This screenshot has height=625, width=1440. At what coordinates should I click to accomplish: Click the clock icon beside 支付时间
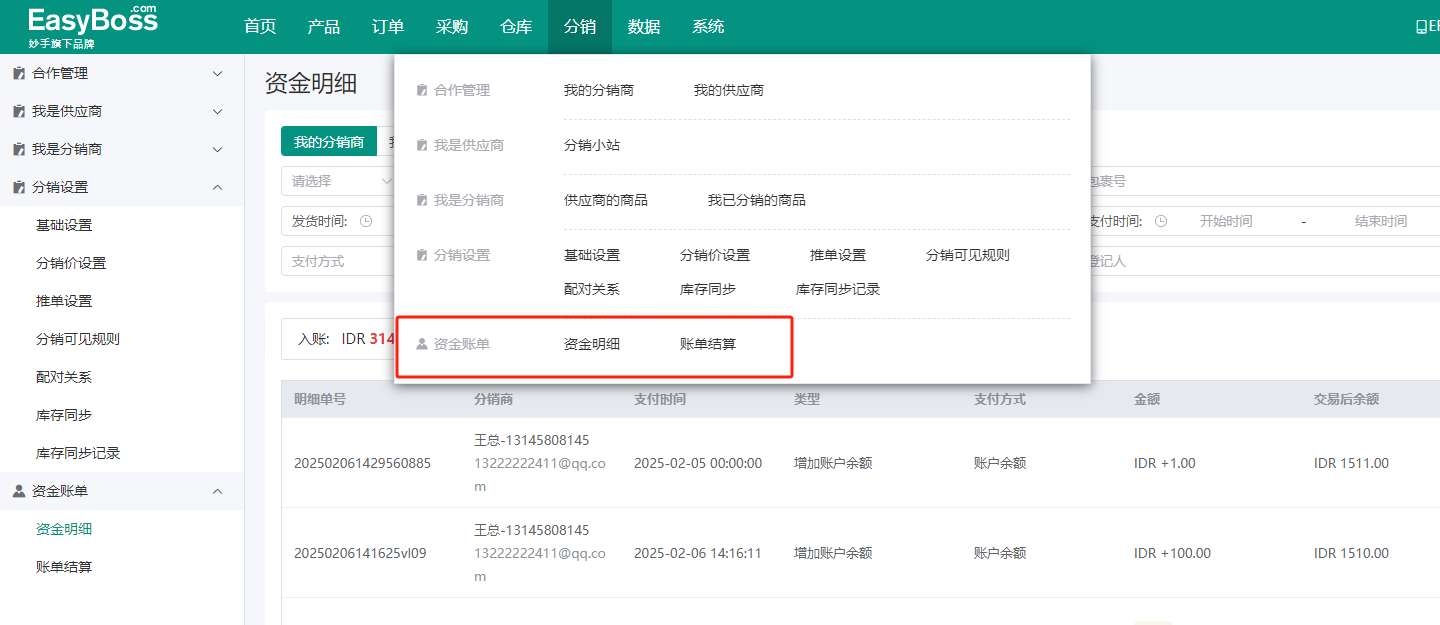(x=1160, y=221)
